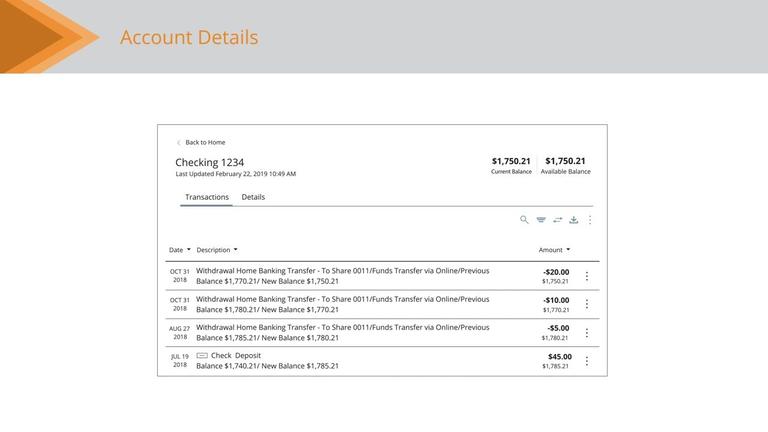768x432 pixels.
Task: Sort by the Description column dropdown
Action: click(217, 250)
